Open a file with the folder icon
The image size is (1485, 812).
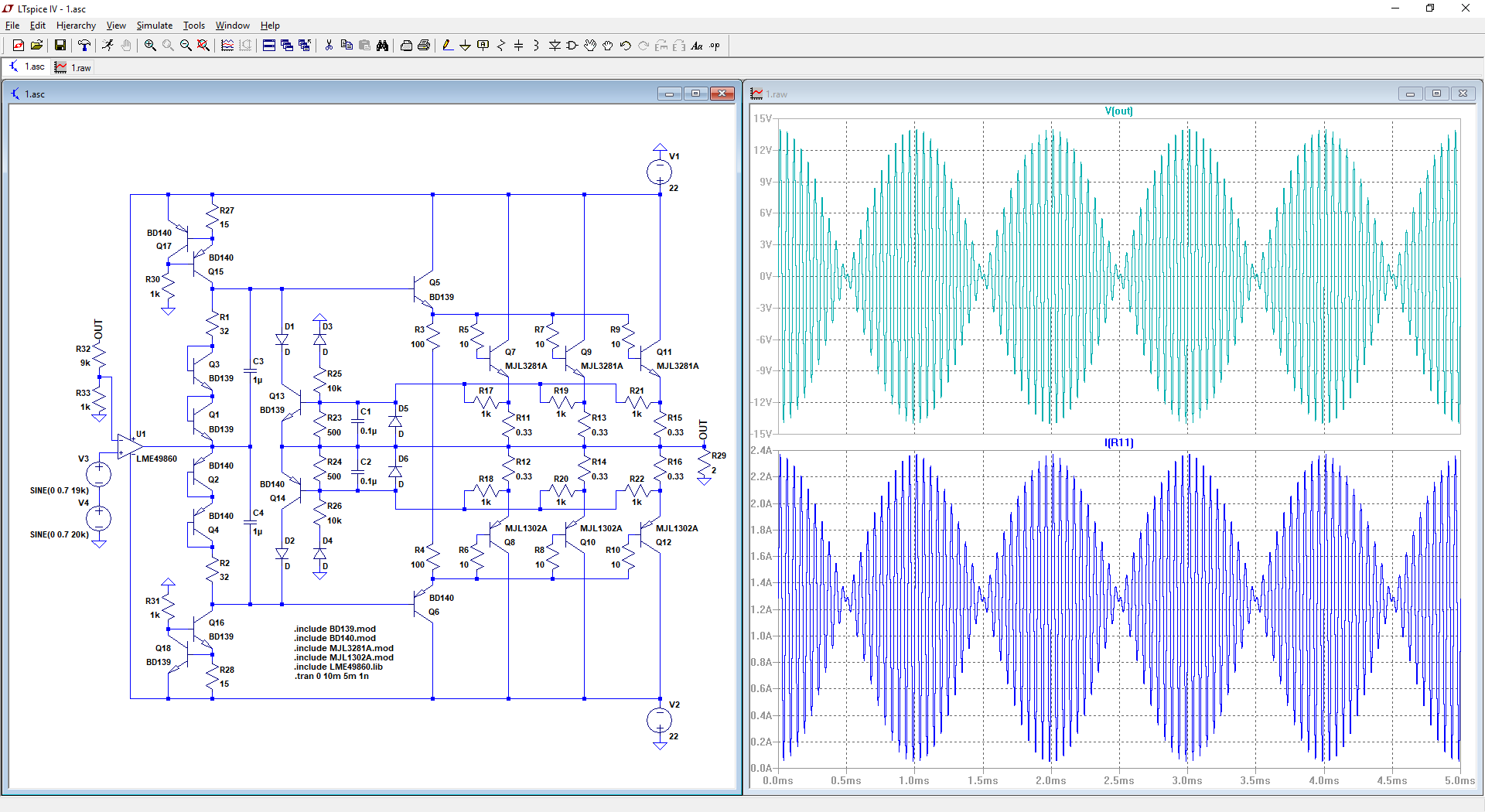36,46
